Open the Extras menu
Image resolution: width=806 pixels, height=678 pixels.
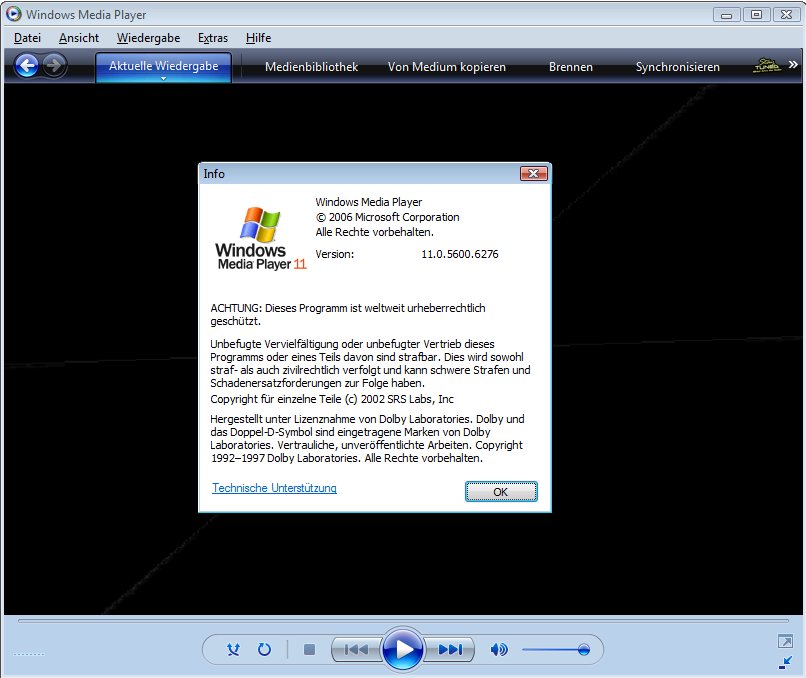tap(212, 38)
